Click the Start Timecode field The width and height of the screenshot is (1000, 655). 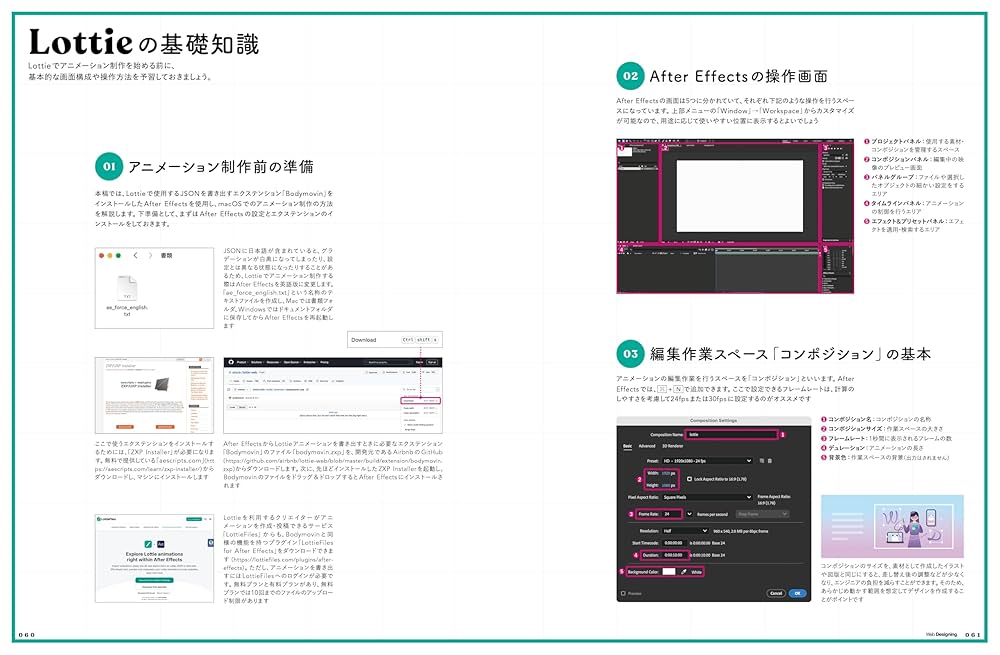675,543
